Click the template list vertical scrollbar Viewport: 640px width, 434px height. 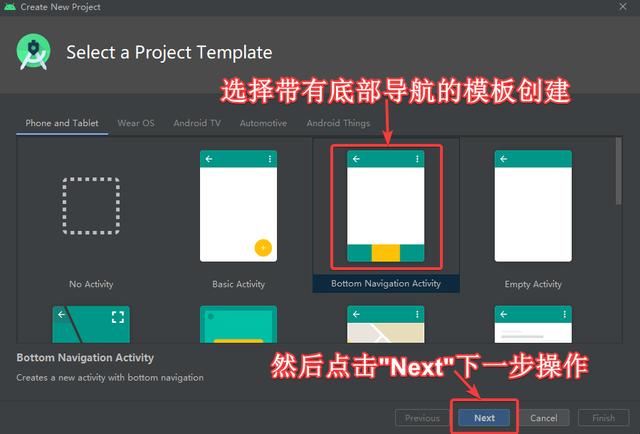pyautogui.click(x=618, y=171)
